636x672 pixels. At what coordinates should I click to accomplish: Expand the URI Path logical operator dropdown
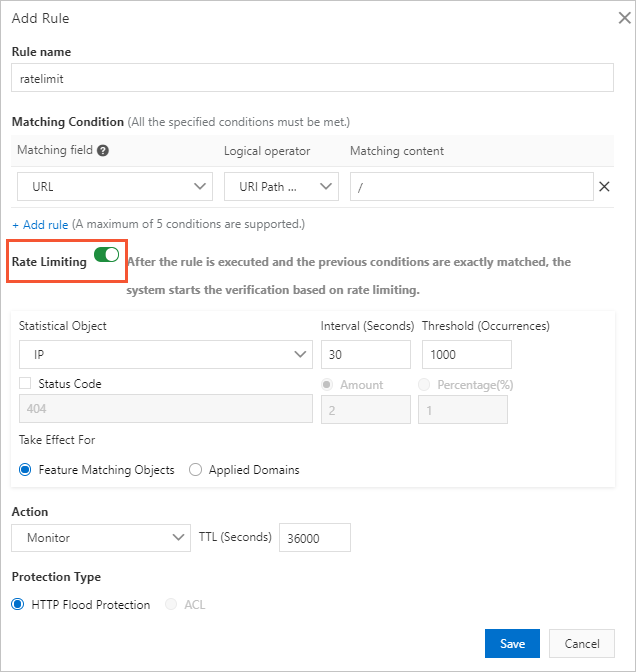[x=281, y=187]
